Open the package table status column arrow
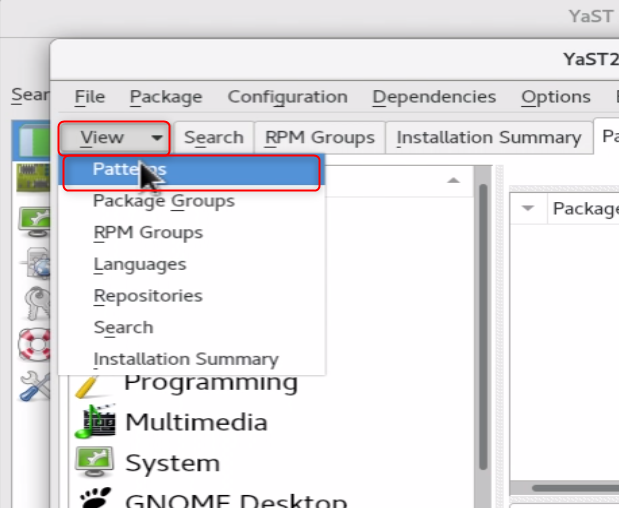The width and height of the screenshot is (619, 508). 528,208
